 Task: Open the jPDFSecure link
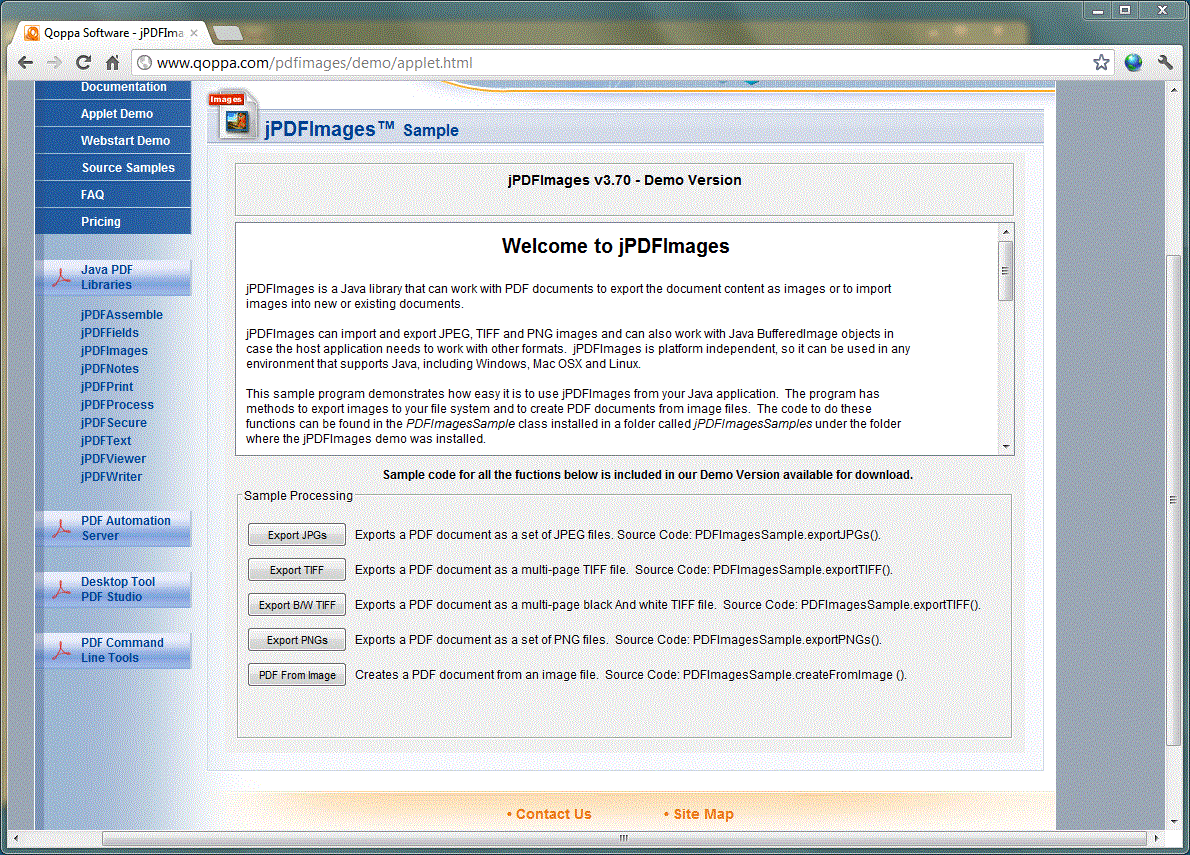tap(114, 423)
